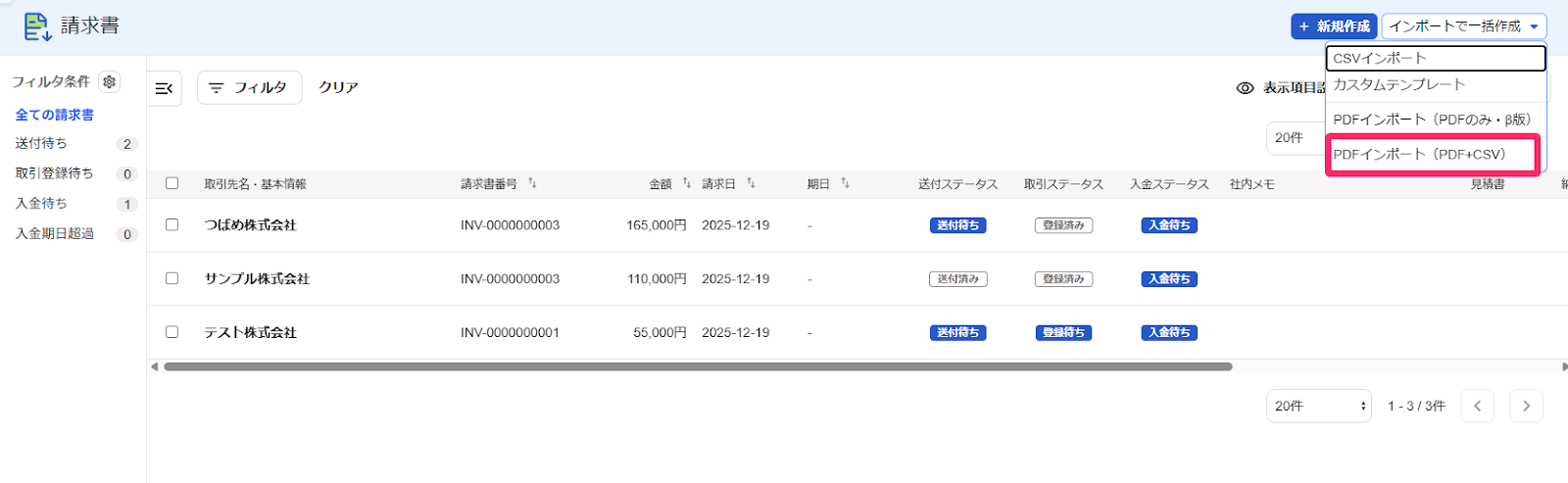Select PDFインポート (PDF+CSV) item
Viewport: 1568px width, 483px height.
[x=1432, y=155]
